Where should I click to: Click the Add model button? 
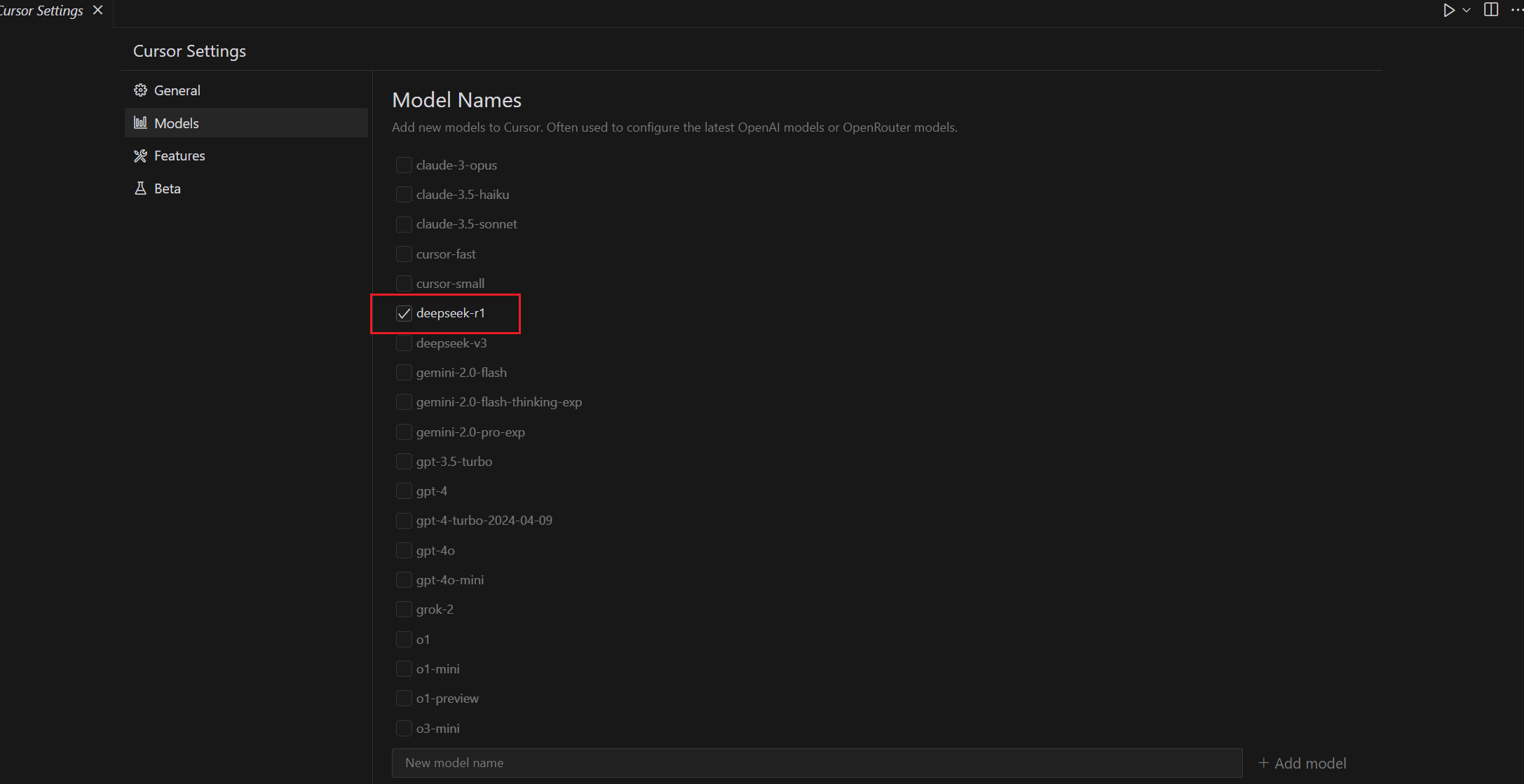[x=1302, y=763]
